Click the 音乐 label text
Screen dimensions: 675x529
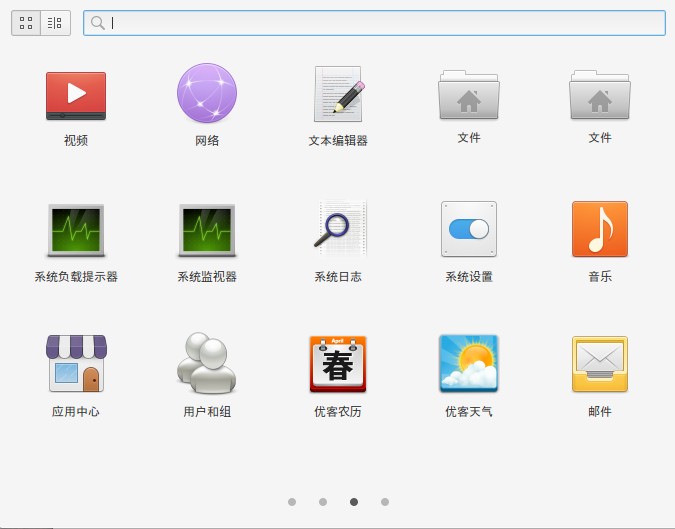(x=600, y=276)
